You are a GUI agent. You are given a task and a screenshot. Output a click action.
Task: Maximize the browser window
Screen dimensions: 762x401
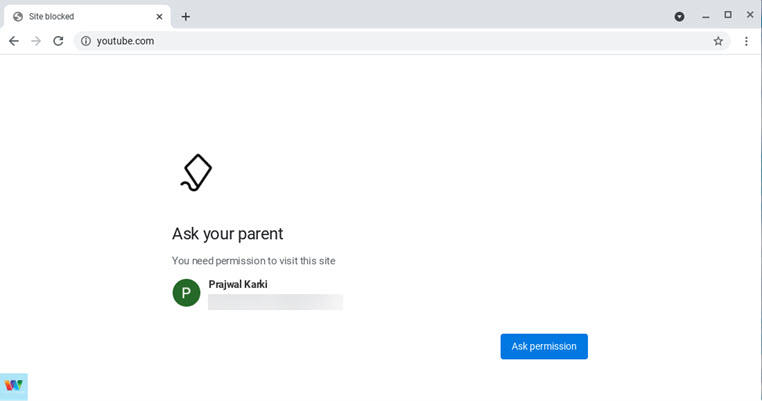[727, 15]
